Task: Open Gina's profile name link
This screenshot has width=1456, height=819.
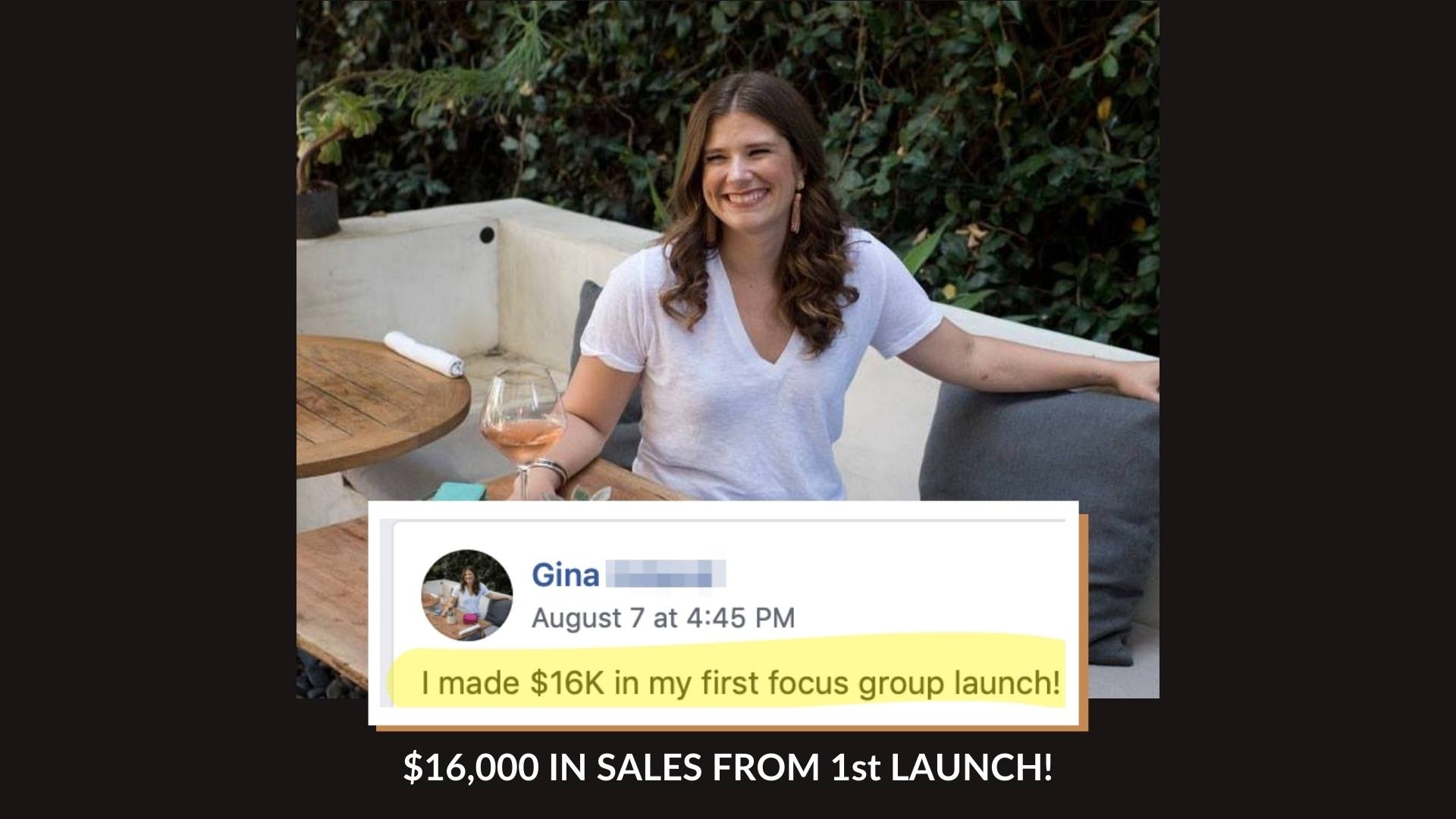Action: point(565,576)
